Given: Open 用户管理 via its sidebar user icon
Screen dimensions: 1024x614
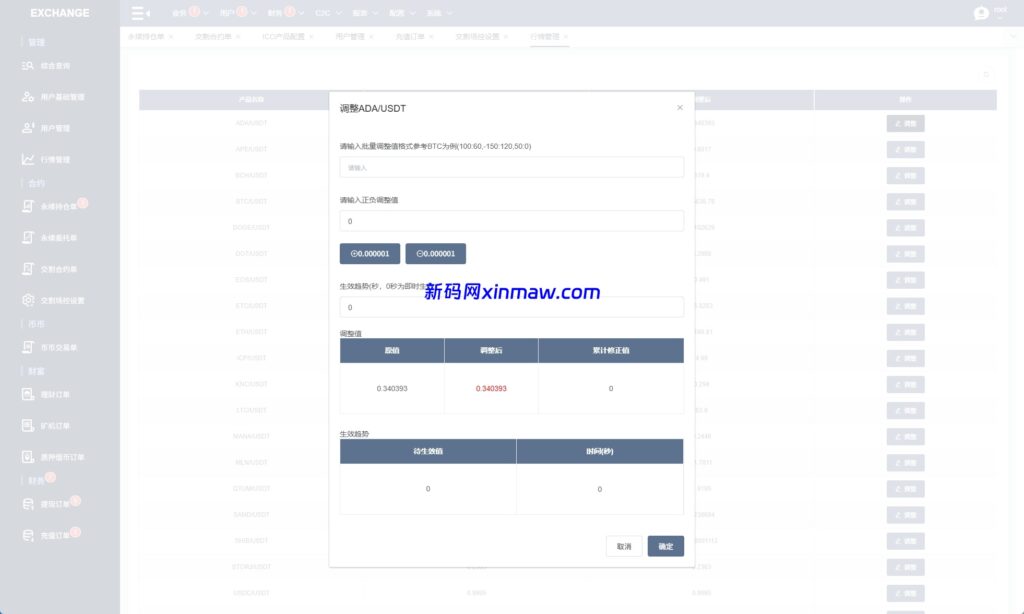Looking at the screenshot, I should click(x=28, y=128).
